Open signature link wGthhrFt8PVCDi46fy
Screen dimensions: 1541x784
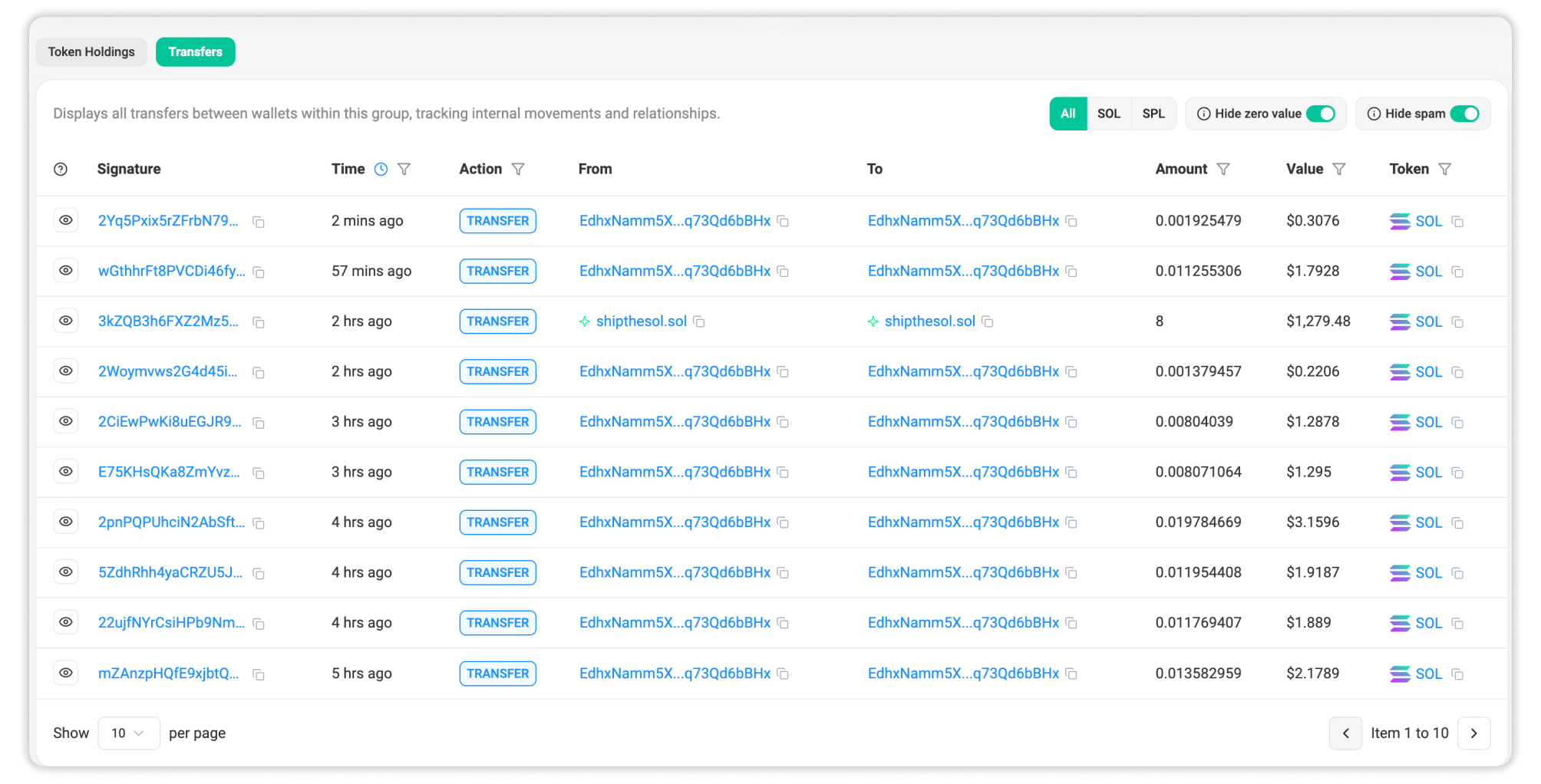171,272
